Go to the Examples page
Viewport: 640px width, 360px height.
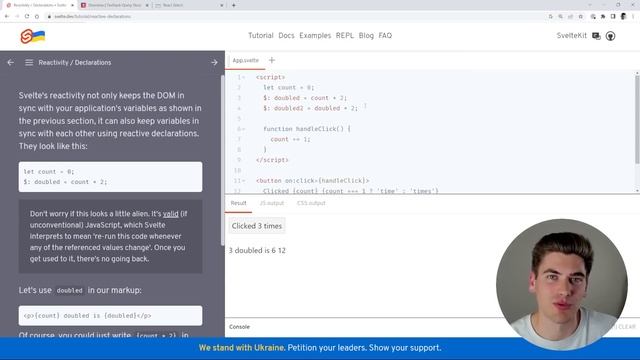(315, 36)
